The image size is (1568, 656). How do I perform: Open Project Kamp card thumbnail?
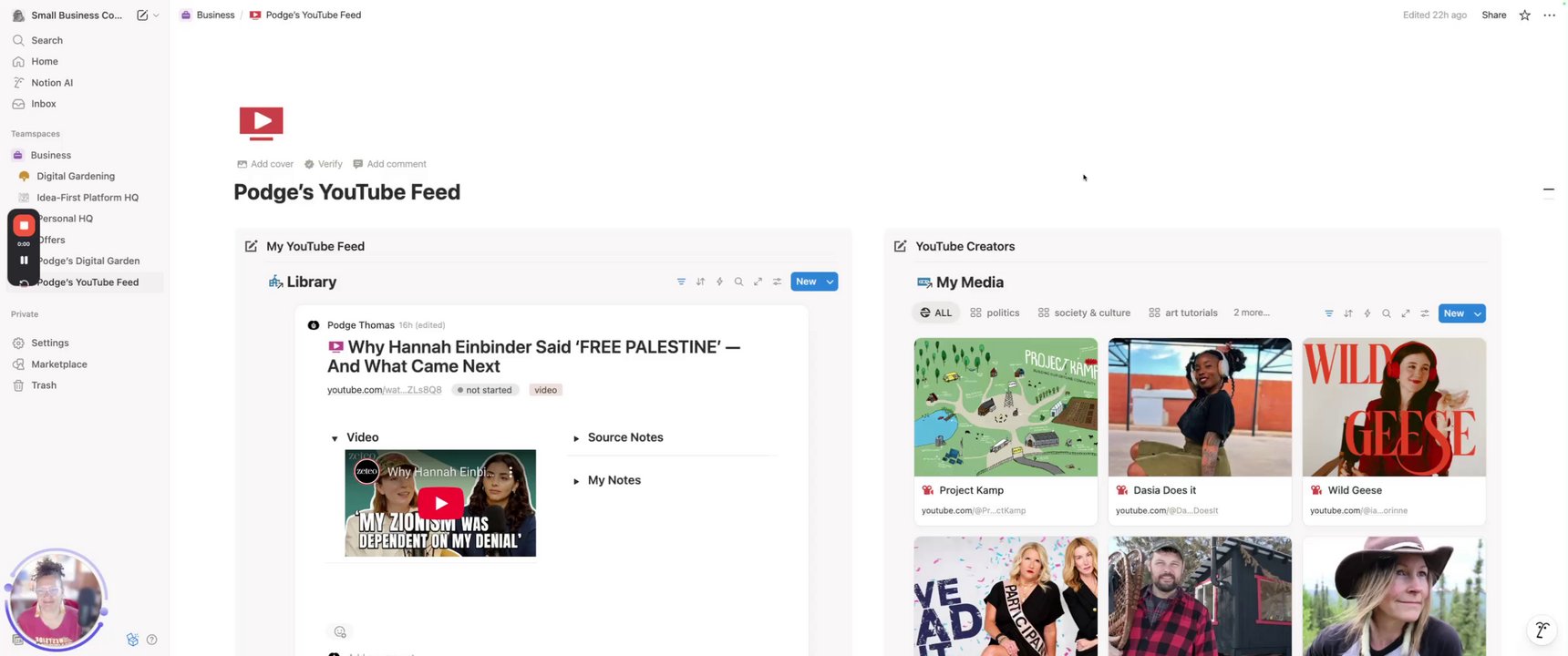pos(1006,407)
